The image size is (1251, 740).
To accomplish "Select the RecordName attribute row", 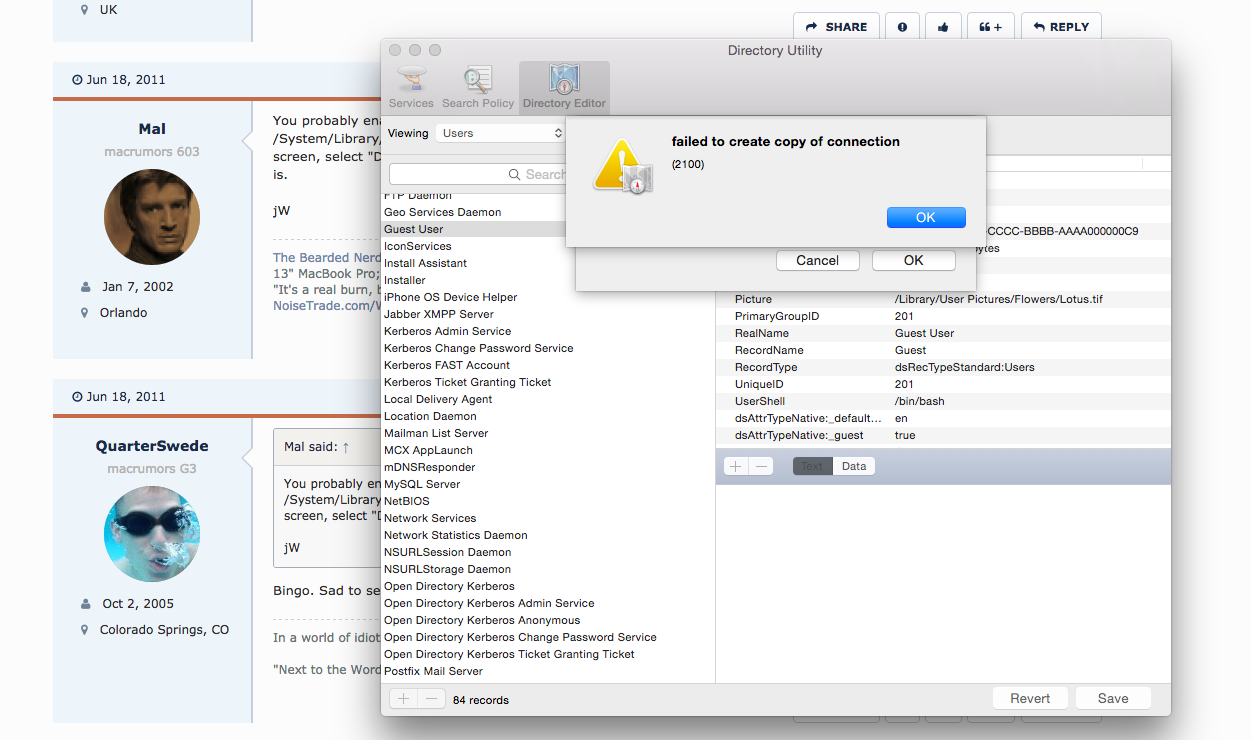I will point(944,350).
